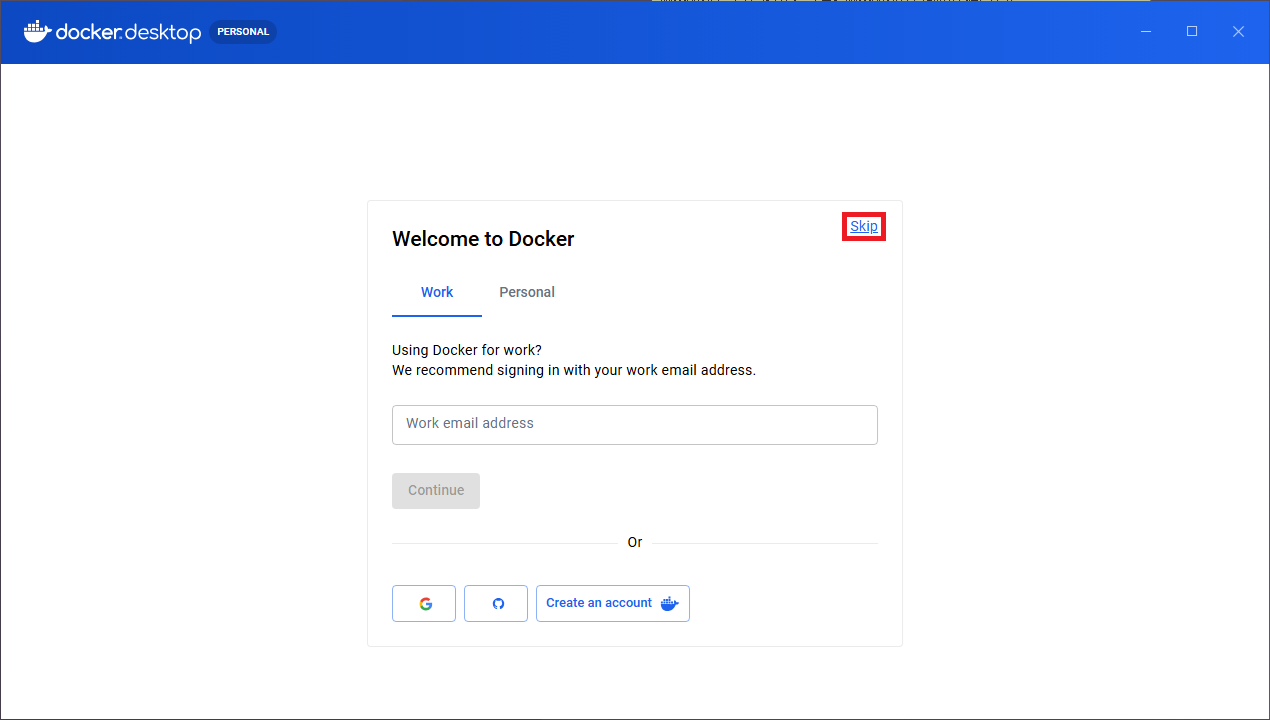Screen dimensions: 1270x720
Task: Skip the Docker sign-in step
Action: 864,227
